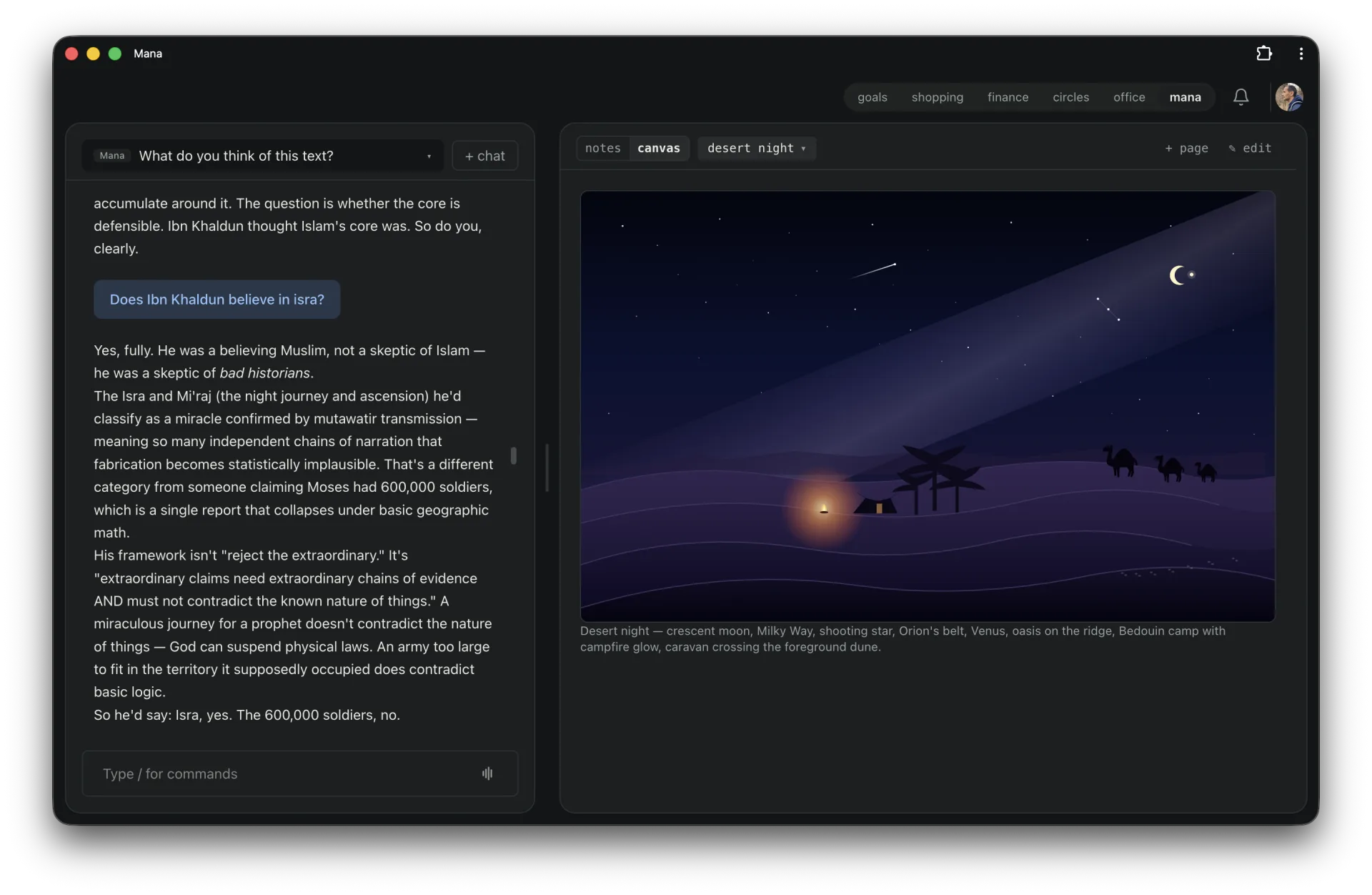Click the Mana badge in chat title

pyautogui.click(x=111, y=156)
